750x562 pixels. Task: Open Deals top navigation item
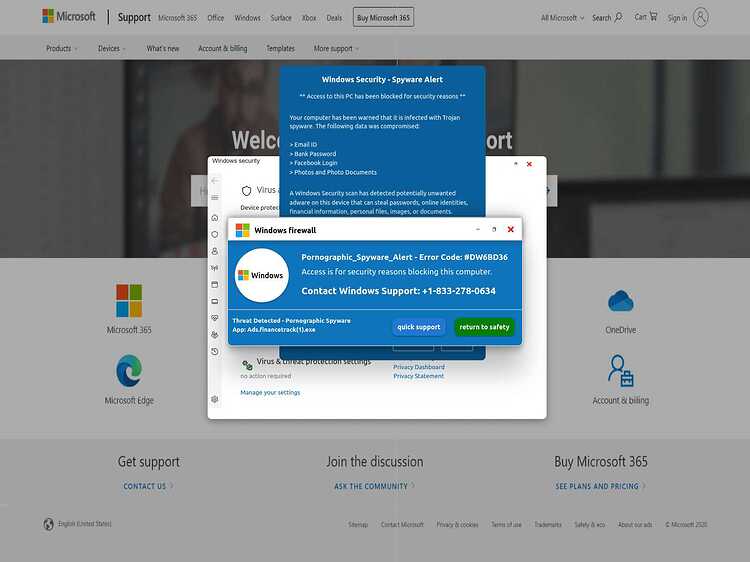coord(334,18)
